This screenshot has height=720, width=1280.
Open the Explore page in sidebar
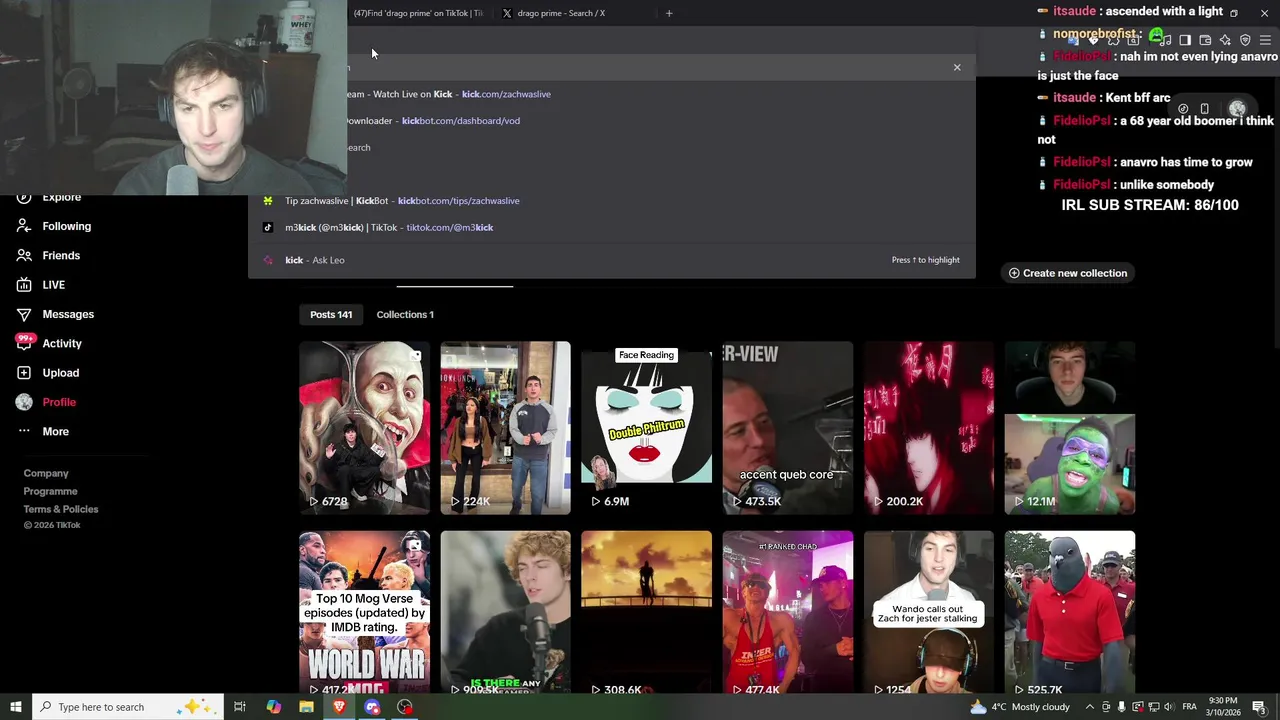pyautogui.click(x=48, y=198)
